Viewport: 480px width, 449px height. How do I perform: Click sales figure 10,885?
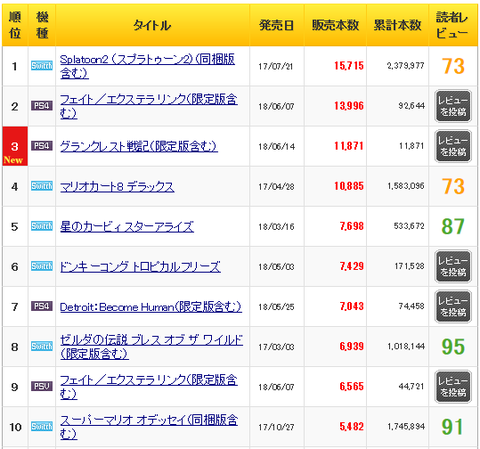(x=349, y=186)
